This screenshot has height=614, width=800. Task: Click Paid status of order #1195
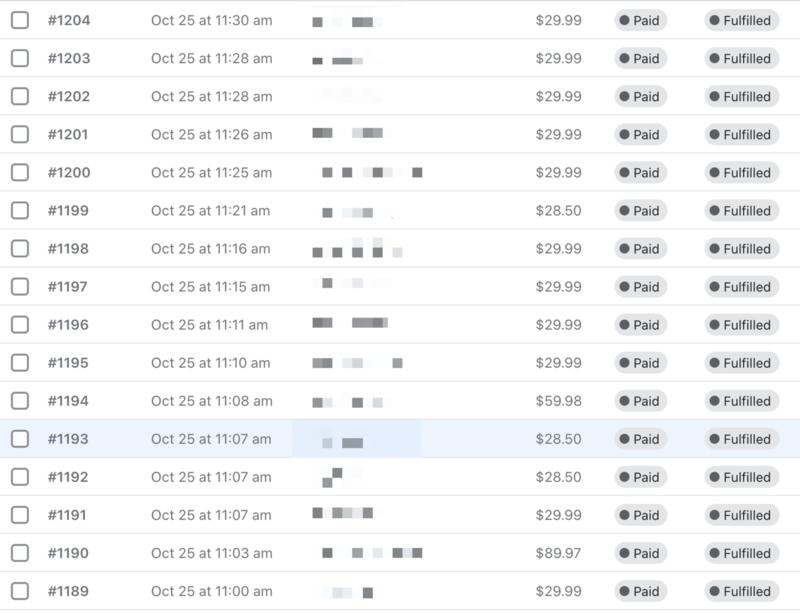[x=640, y=363]
